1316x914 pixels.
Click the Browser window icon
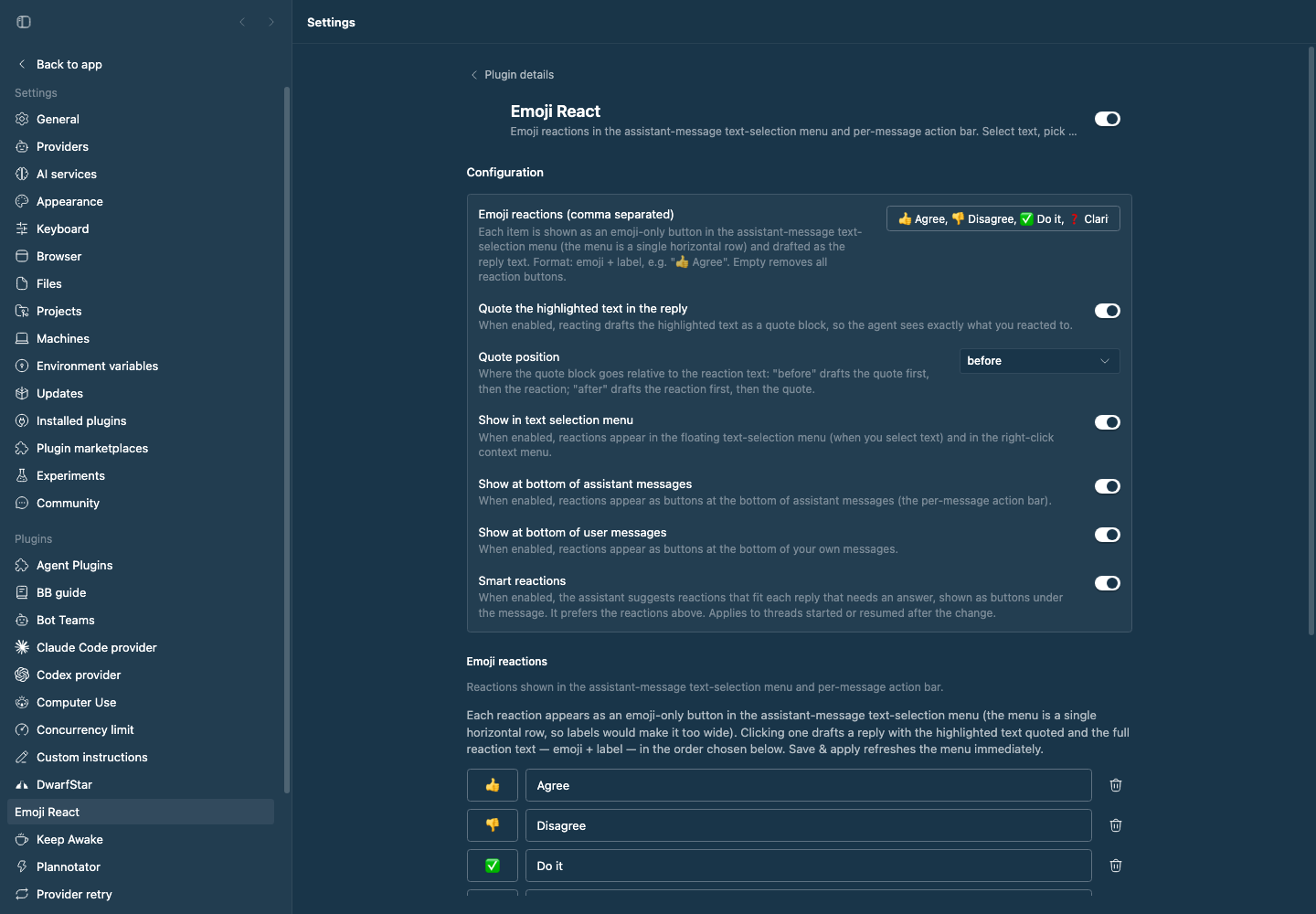22,256
